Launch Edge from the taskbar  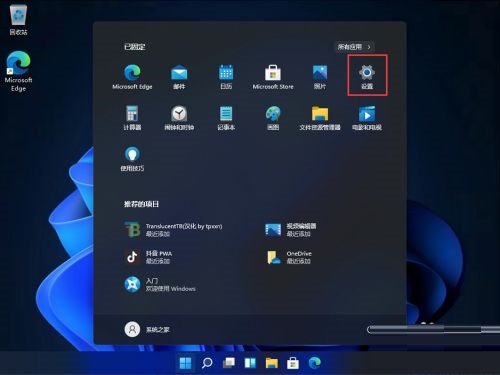pos(314,363)
